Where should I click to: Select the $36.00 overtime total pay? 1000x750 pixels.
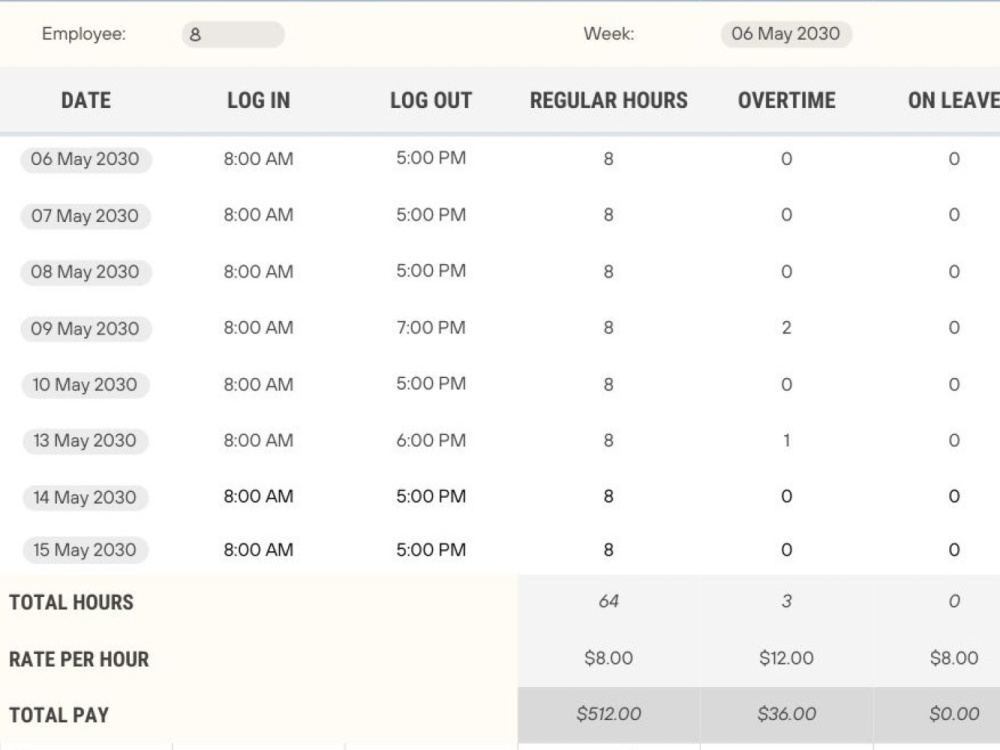point(786,714)
